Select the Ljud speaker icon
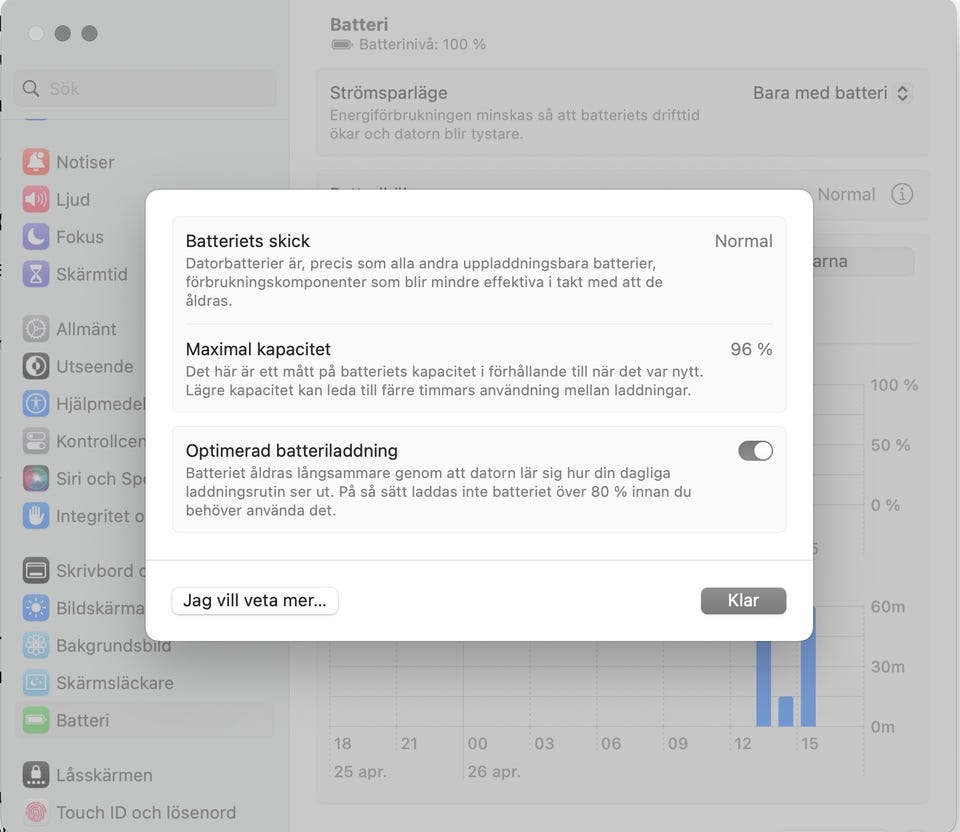This screenshot has height=832, width=960. point(36,200)
